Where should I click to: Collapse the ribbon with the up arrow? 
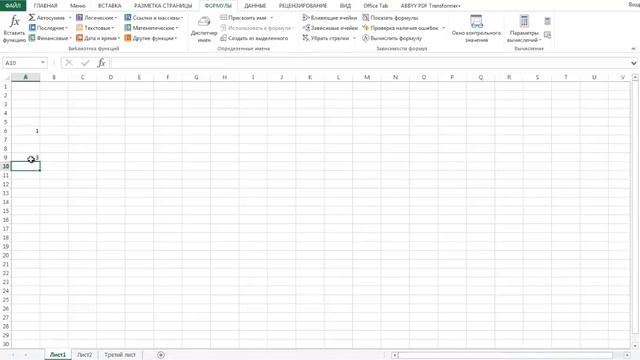tap(633, 49)
